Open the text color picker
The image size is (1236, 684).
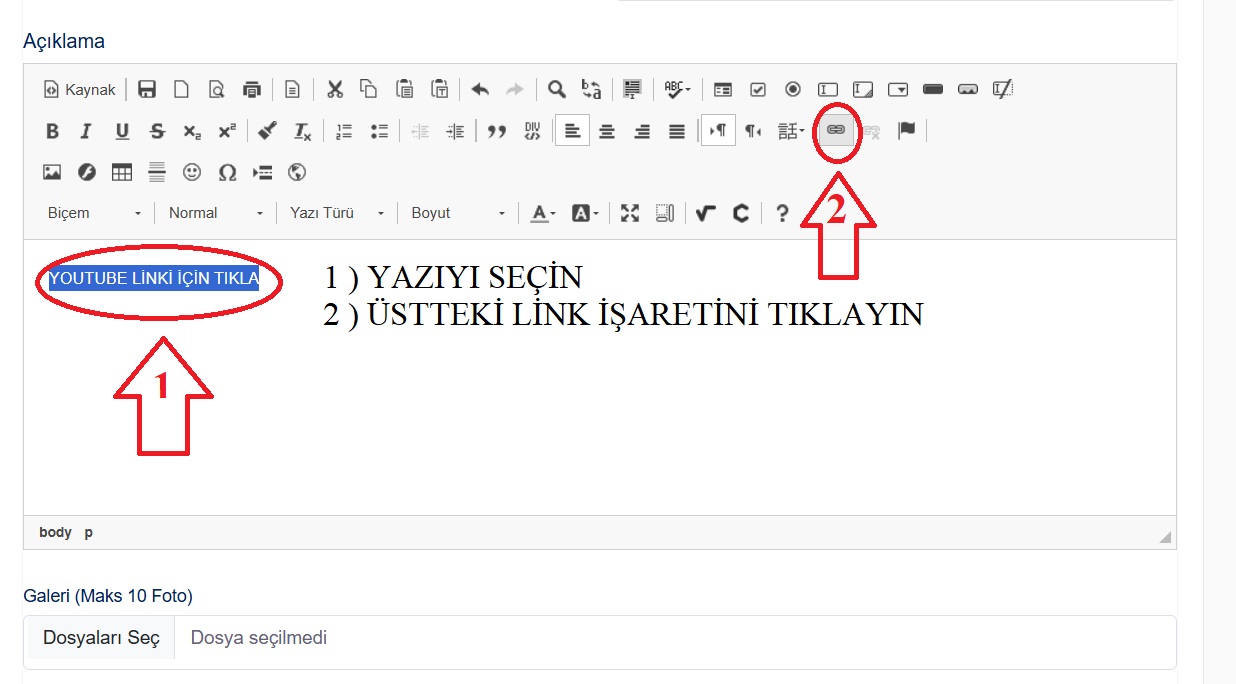[x=543, y=213]
